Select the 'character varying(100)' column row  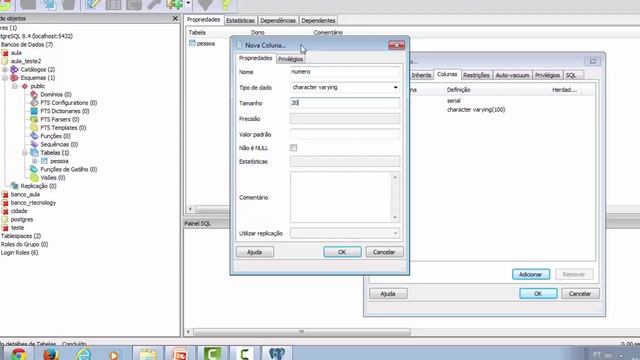[x=476, y=109]
